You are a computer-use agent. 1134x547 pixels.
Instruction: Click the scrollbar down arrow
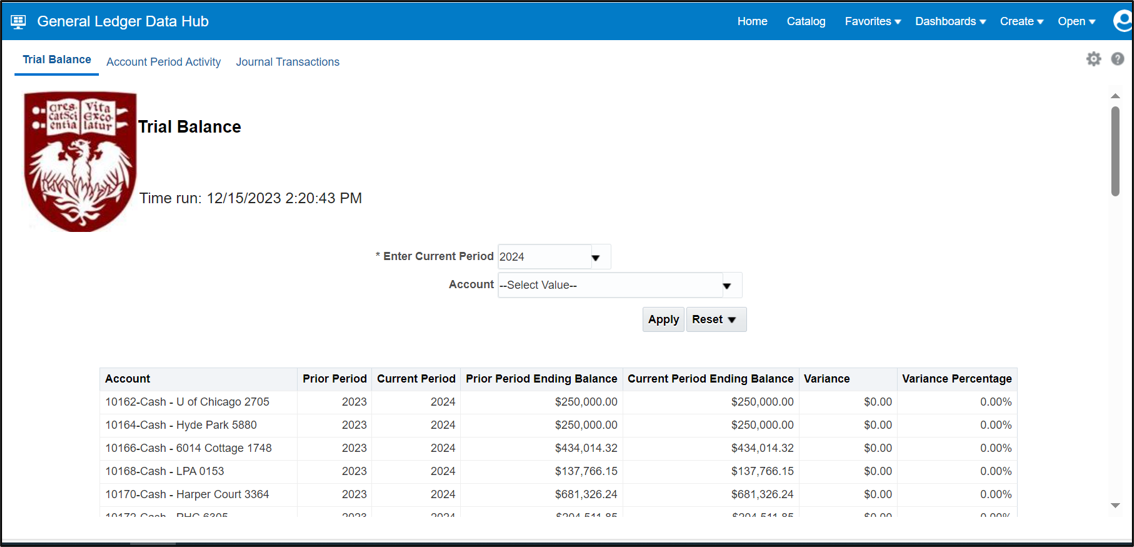pyautogui.click(x=1115, y=504)
